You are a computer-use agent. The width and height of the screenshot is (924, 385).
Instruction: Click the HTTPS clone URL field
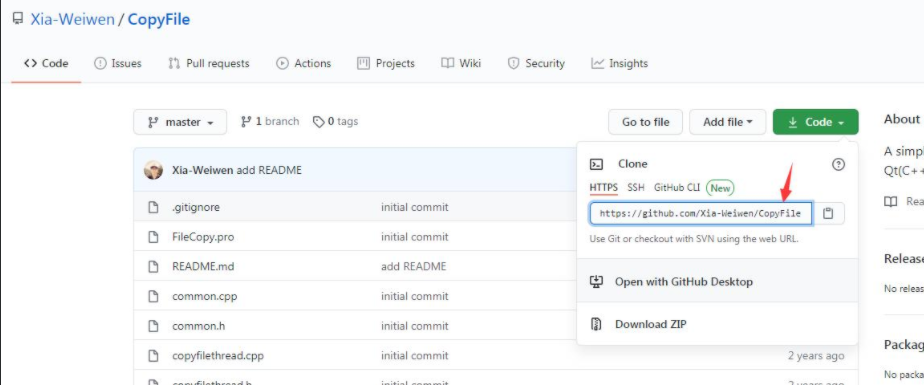701,213
